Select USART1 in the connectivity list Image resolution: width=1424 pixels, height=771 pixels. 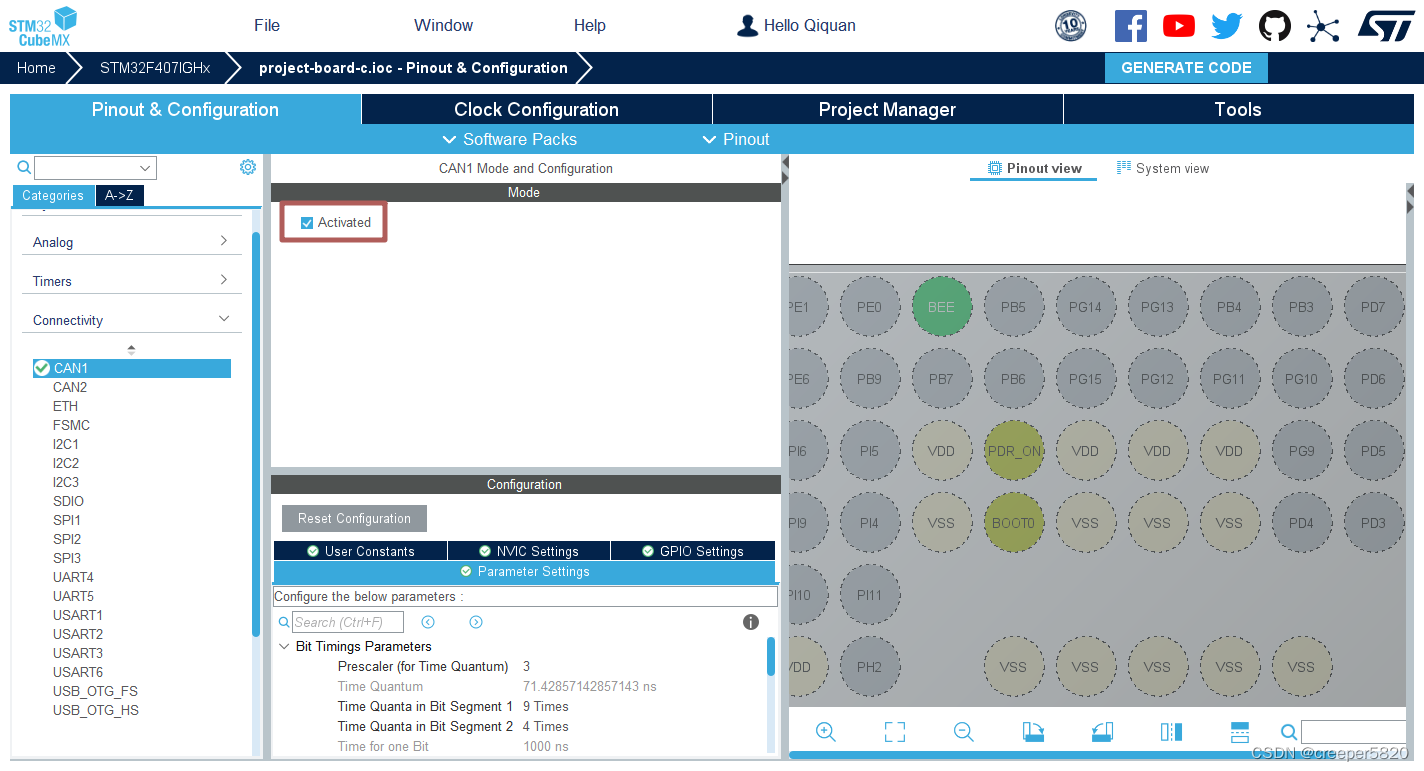pos(78,615)
